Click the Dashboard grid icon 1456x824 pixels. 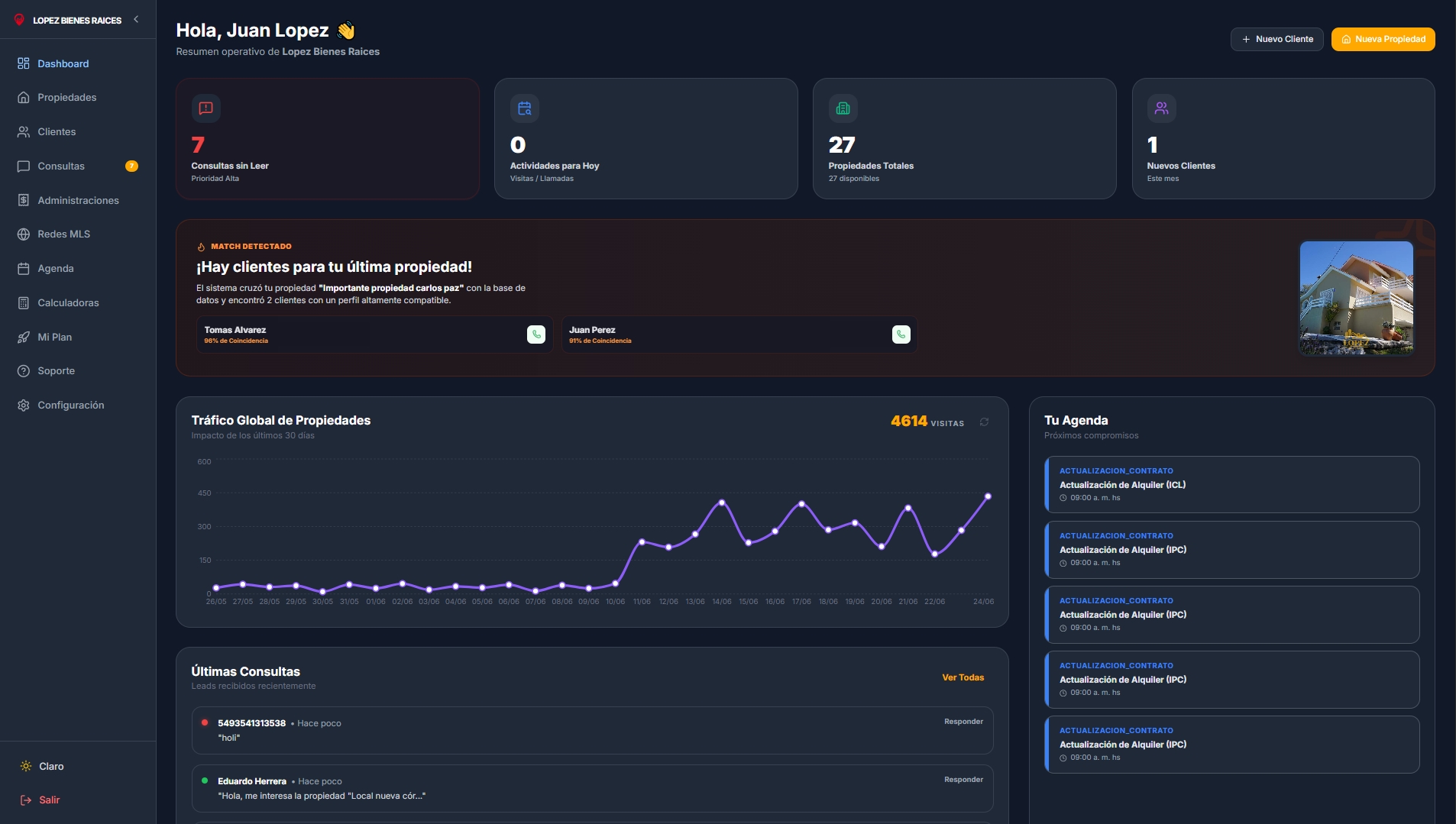click(x=24, y=63)
